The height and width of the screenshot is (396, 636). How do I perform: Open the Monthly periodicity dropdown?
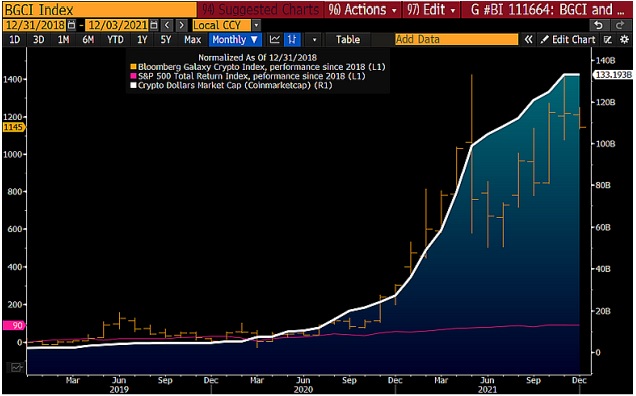coord(235,39)
